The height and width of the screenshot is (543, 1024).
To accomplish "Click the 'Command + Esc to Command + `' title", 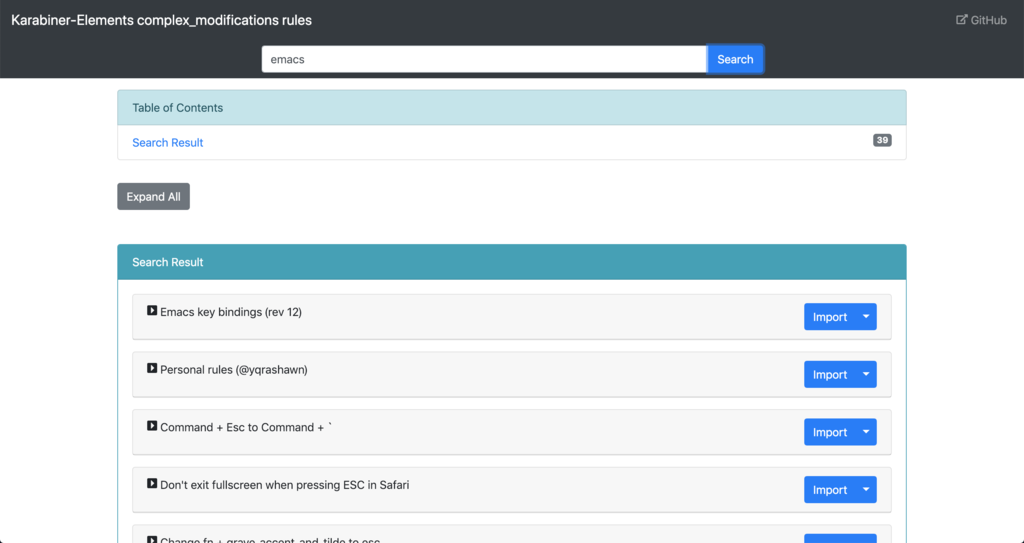I will click(246, 427).
